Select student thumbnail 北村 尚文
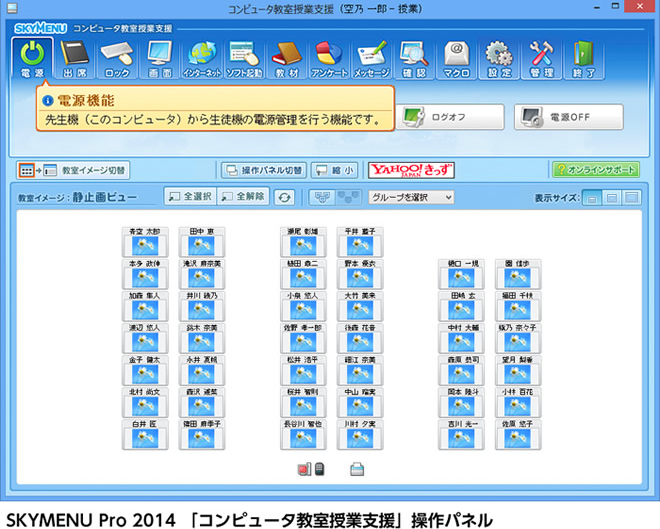 145,403
